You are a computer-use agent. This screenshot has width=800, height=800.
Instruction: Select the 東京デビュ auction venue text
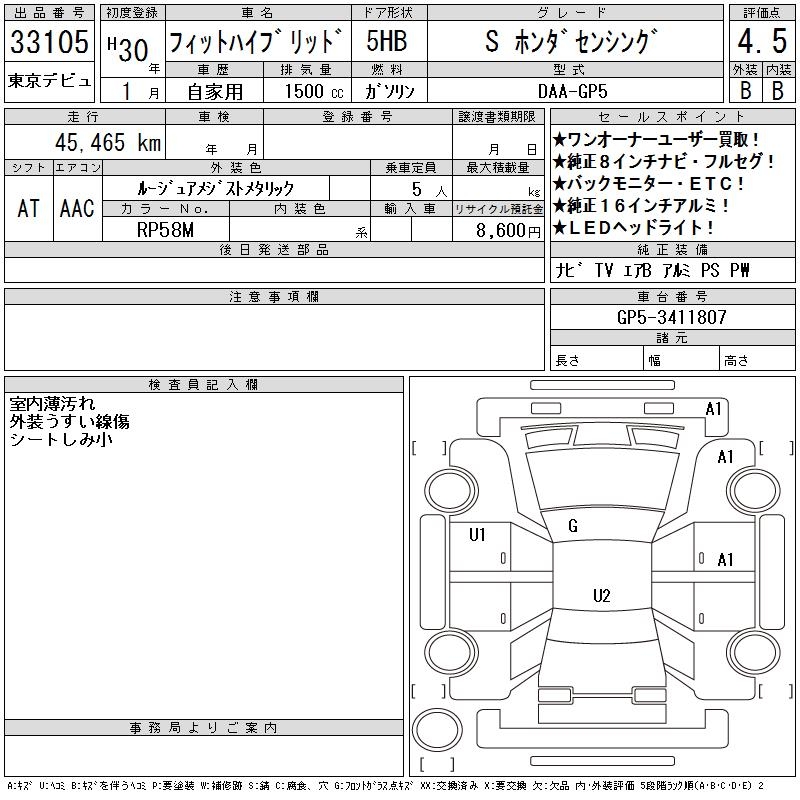(49, 81)
